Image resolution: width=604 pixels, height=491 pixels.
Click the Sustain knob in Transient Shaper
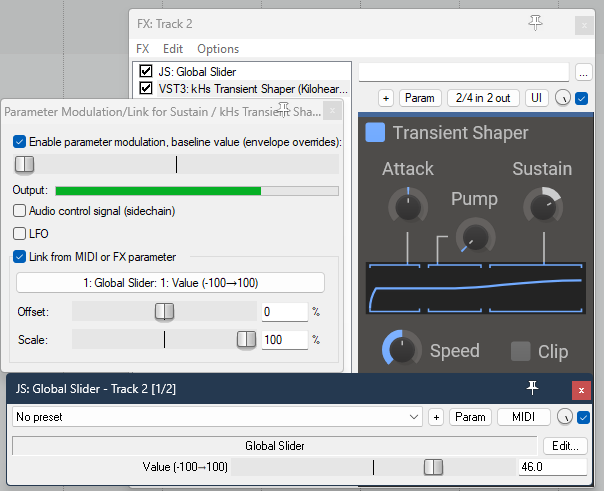point(542,206)
